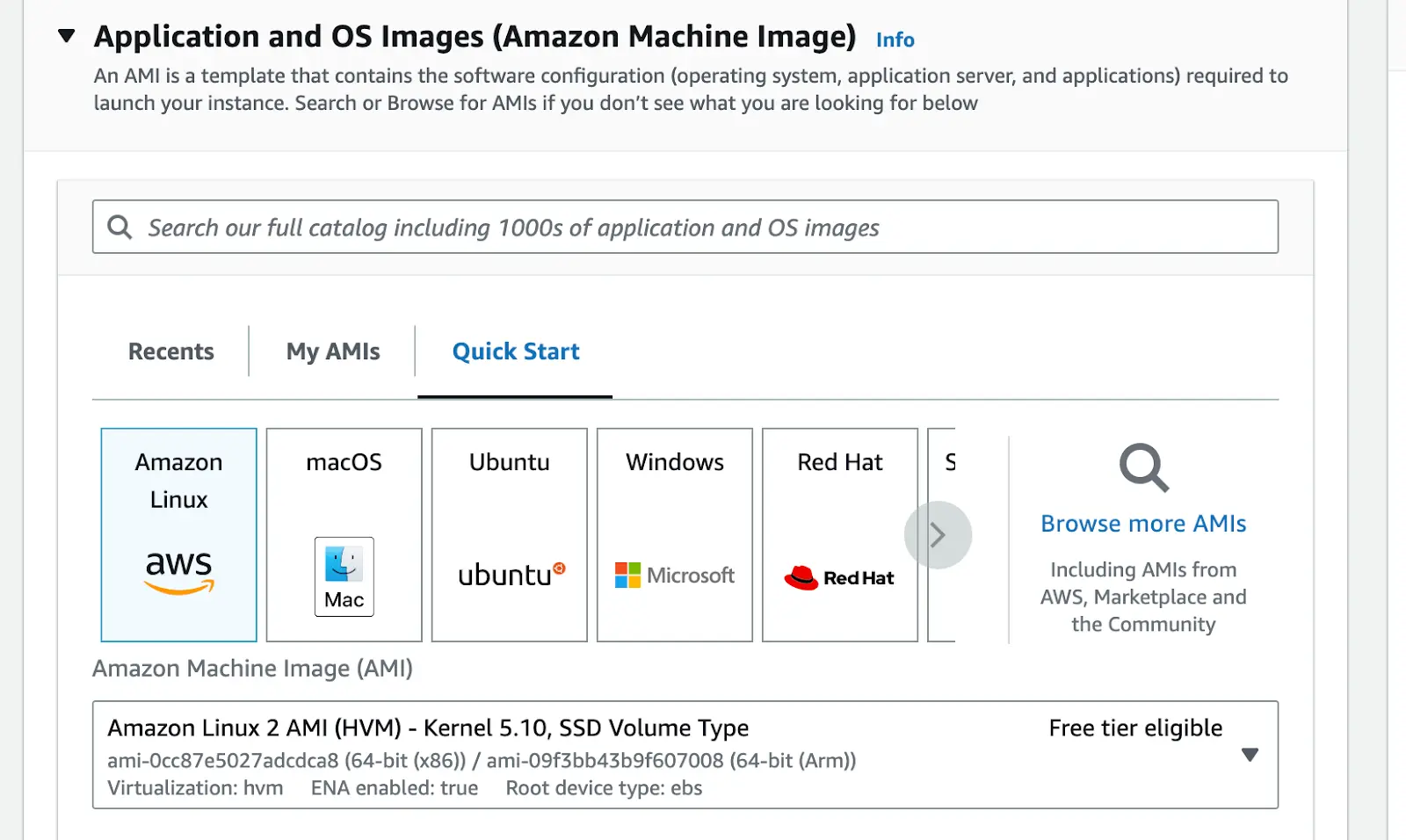Click the AMI dropdown arrow
Viewport: 1406px width, 840px height.
pos(1250,755)
